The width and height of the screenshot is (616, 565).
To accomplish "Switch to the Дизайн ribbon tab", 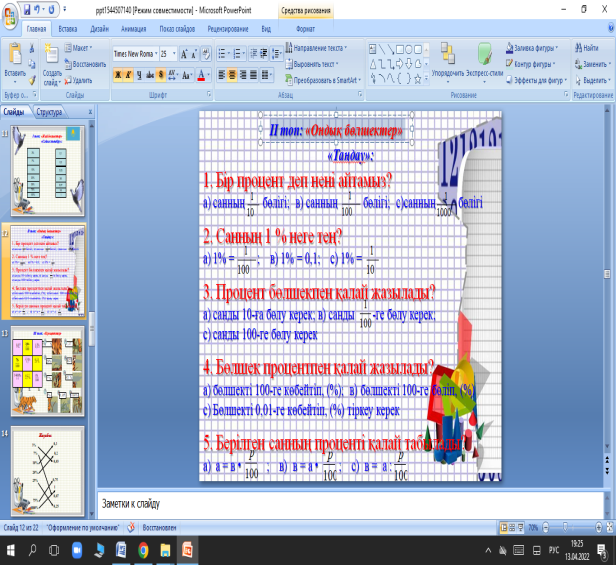I will coord(99,29).
